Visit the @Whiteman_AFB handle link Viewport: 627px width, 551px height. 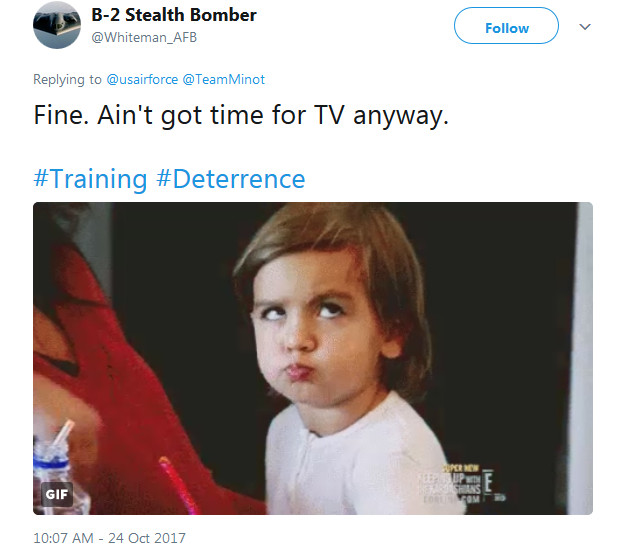click(144, 37)
